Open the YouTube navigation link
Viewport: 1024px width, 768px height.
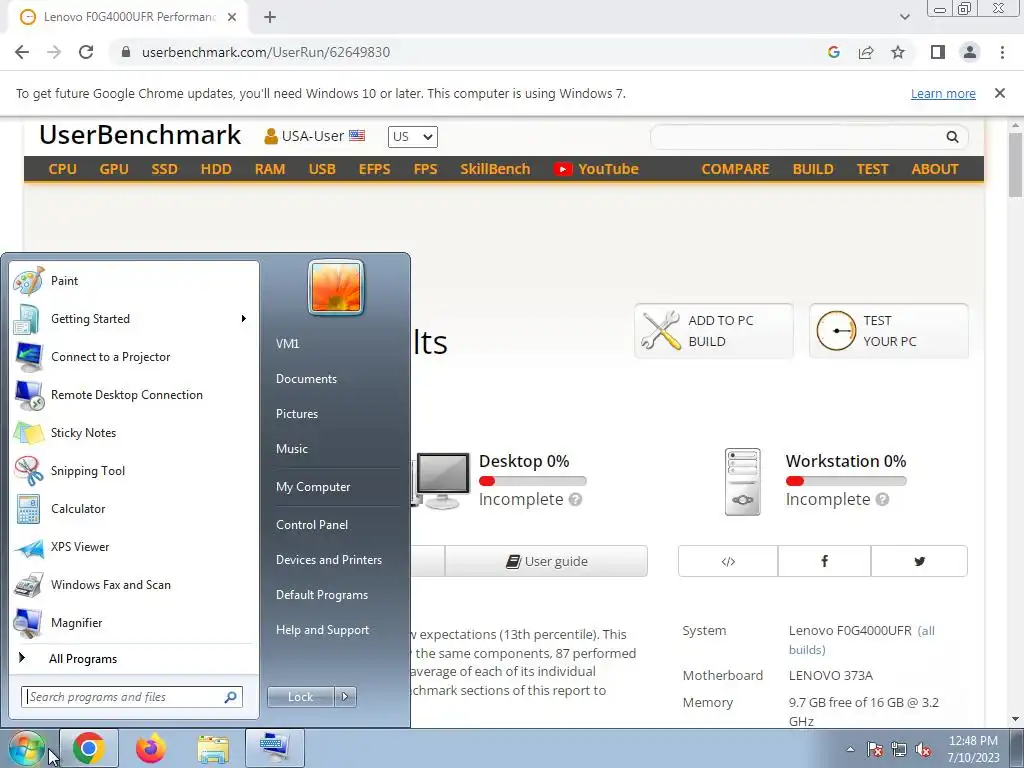(x=596, y=169)
